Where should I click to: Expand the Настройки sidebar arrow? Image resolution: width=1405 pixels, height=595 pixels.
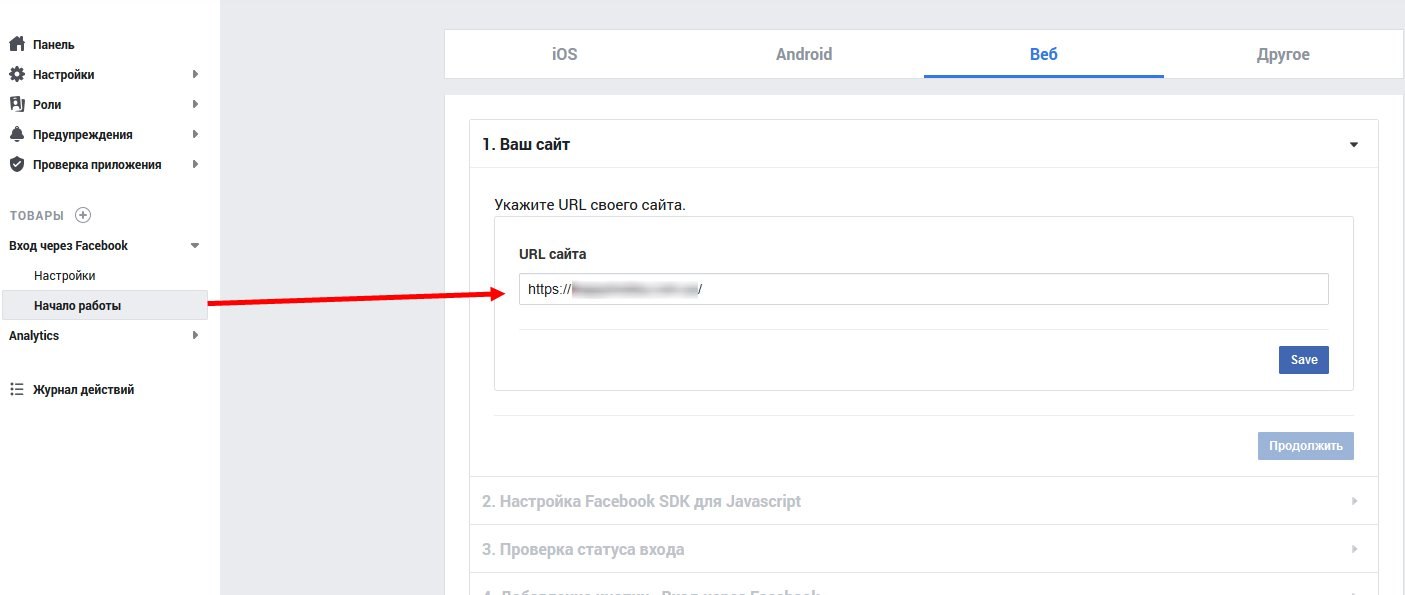pos(195,74)
